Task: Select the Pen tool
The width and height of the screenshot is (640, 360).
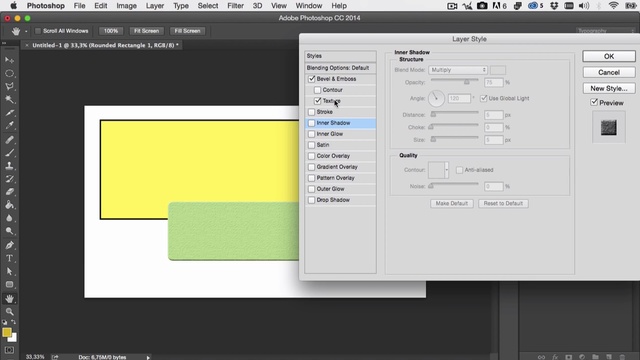Action: (x=9, y=245)
